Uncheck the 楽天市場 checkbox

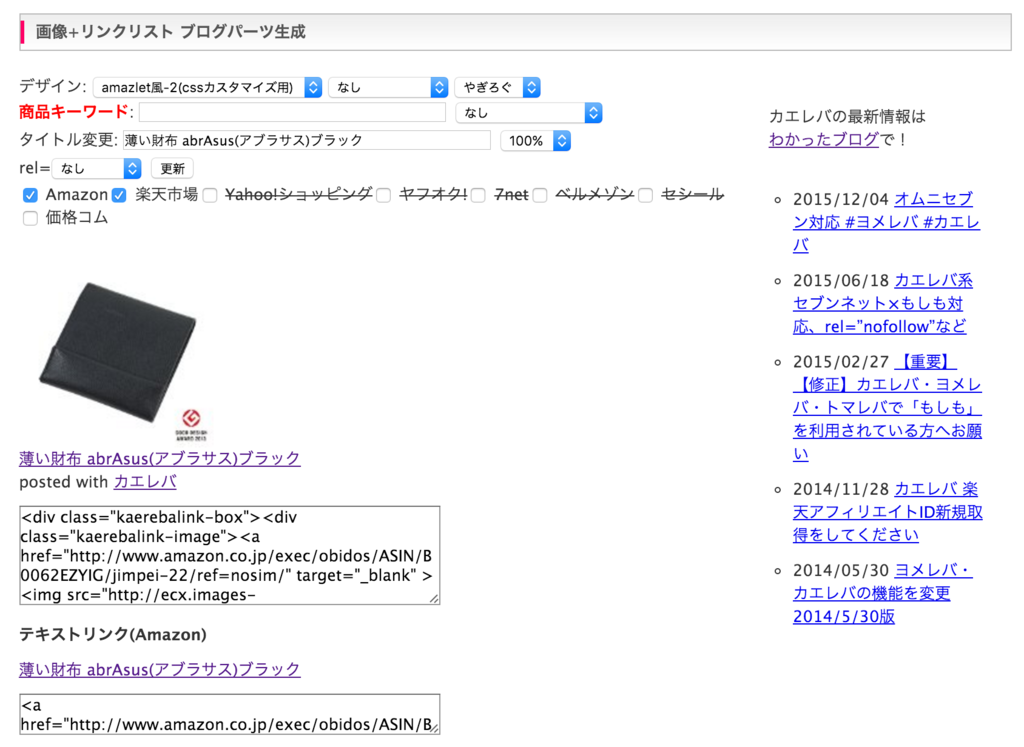(119, 195)
